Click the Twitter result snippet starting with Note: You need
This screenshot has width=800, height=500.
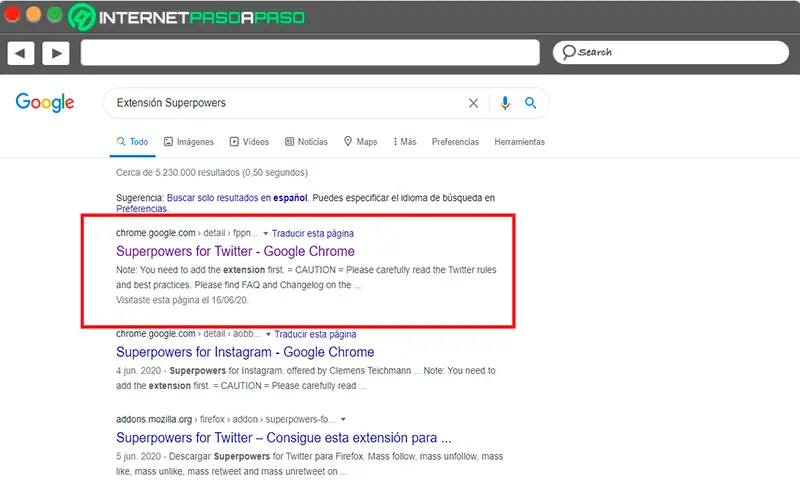(x=306, y=278)
